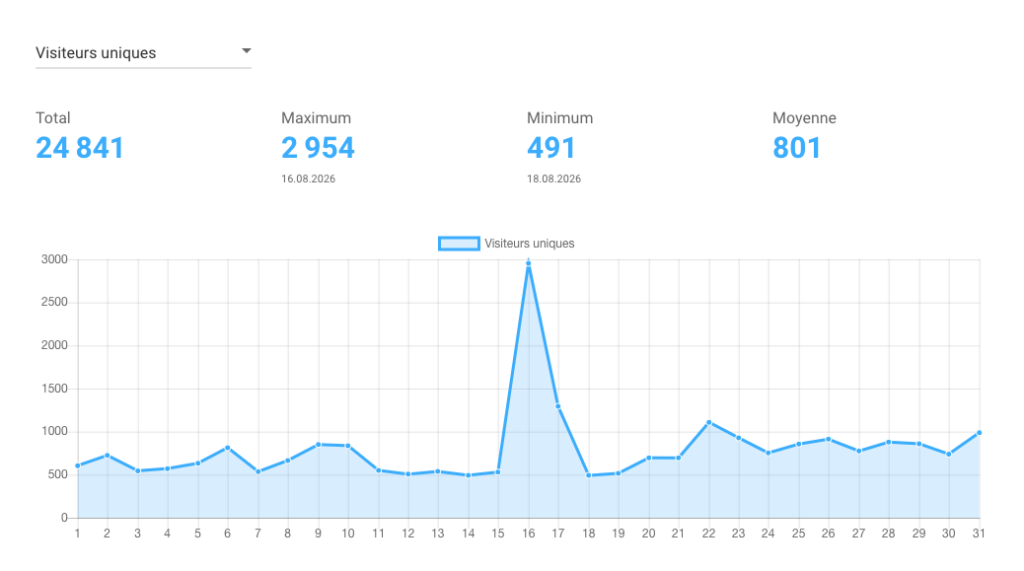Click the data point for day 1
Screen dimensions: 1024x571
[78, 466]
